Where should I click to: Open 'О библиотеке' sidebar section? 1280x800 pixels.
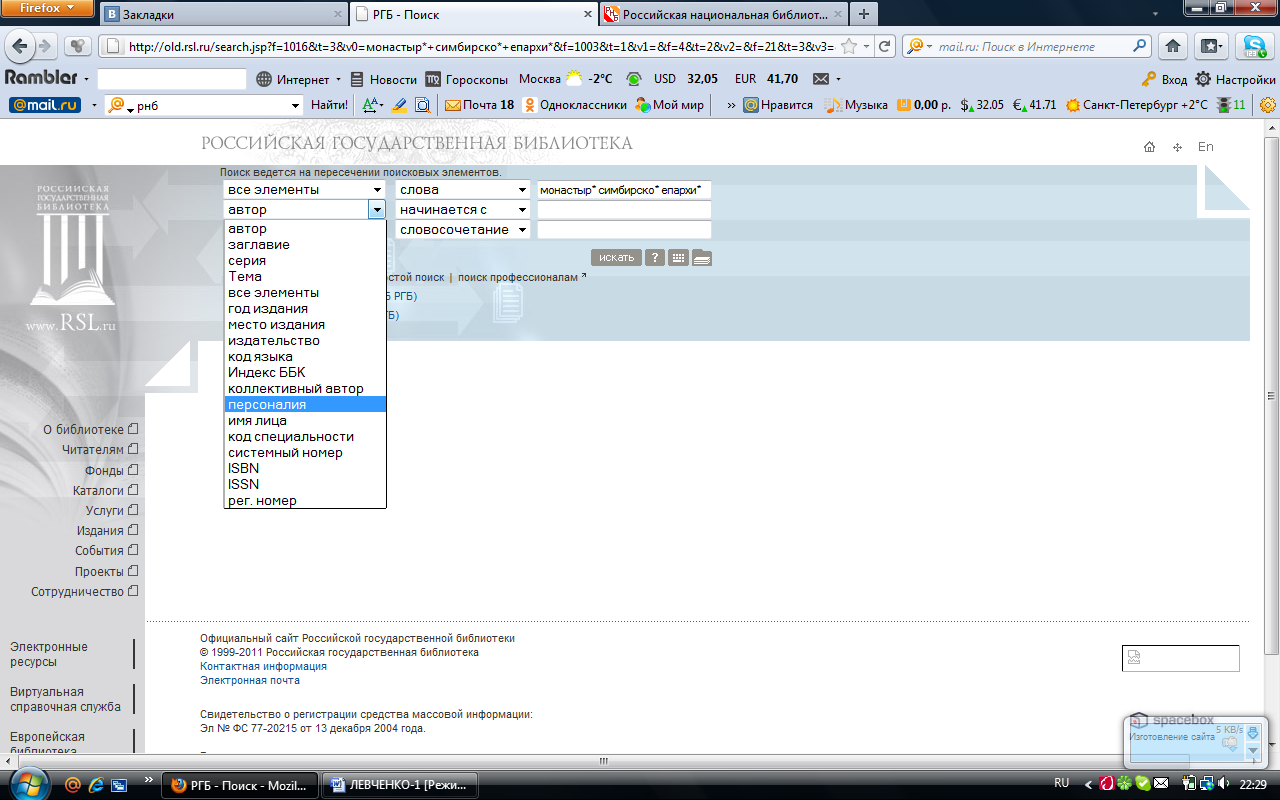pyautogui.click(x=83, y=429)
